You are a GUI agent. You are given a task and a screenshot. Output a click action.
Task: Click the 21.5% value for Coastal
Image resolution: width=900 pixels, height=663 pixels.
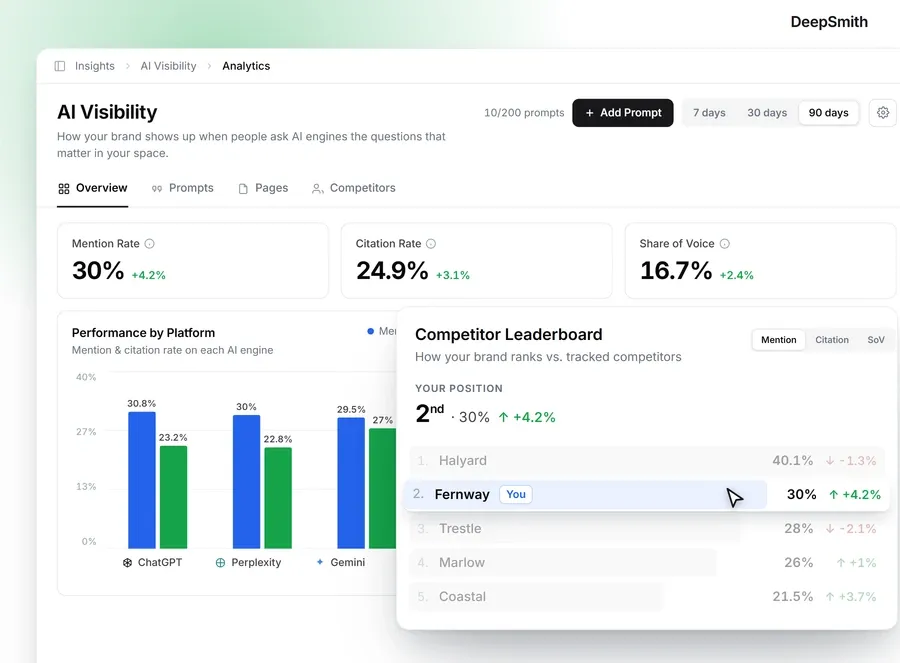tap(793, 597)
